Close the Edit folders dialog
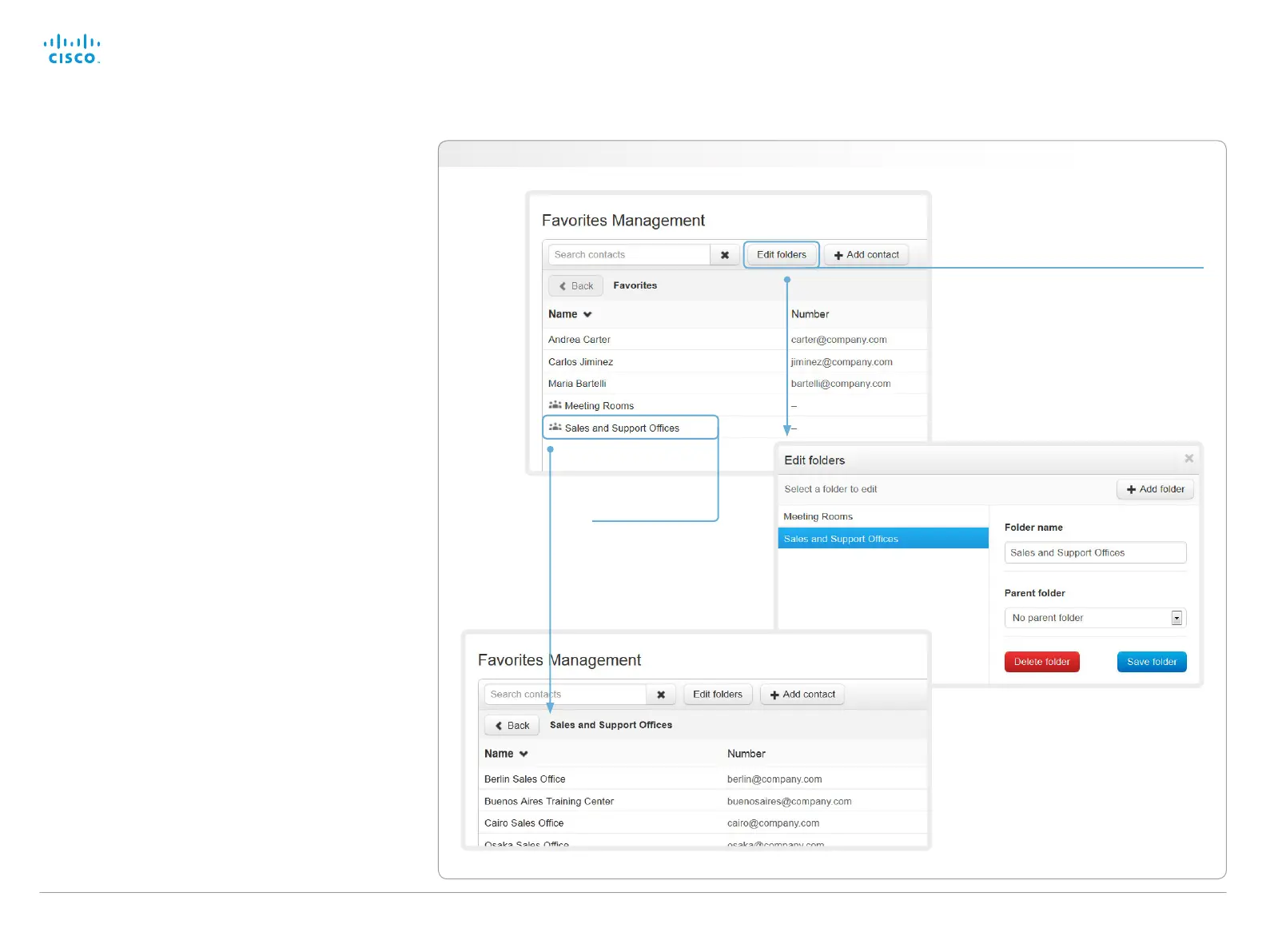Viewport: 1266px width, 952px height. pyautogui.click(x=1188, y=458)
